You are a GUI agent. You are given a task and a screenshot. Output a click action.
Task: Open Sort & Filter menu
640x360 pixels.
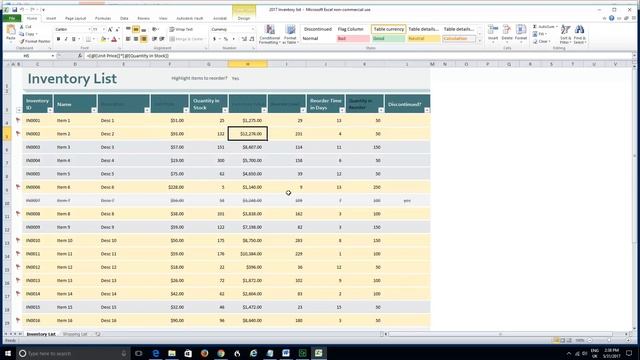tap(565, 34)
